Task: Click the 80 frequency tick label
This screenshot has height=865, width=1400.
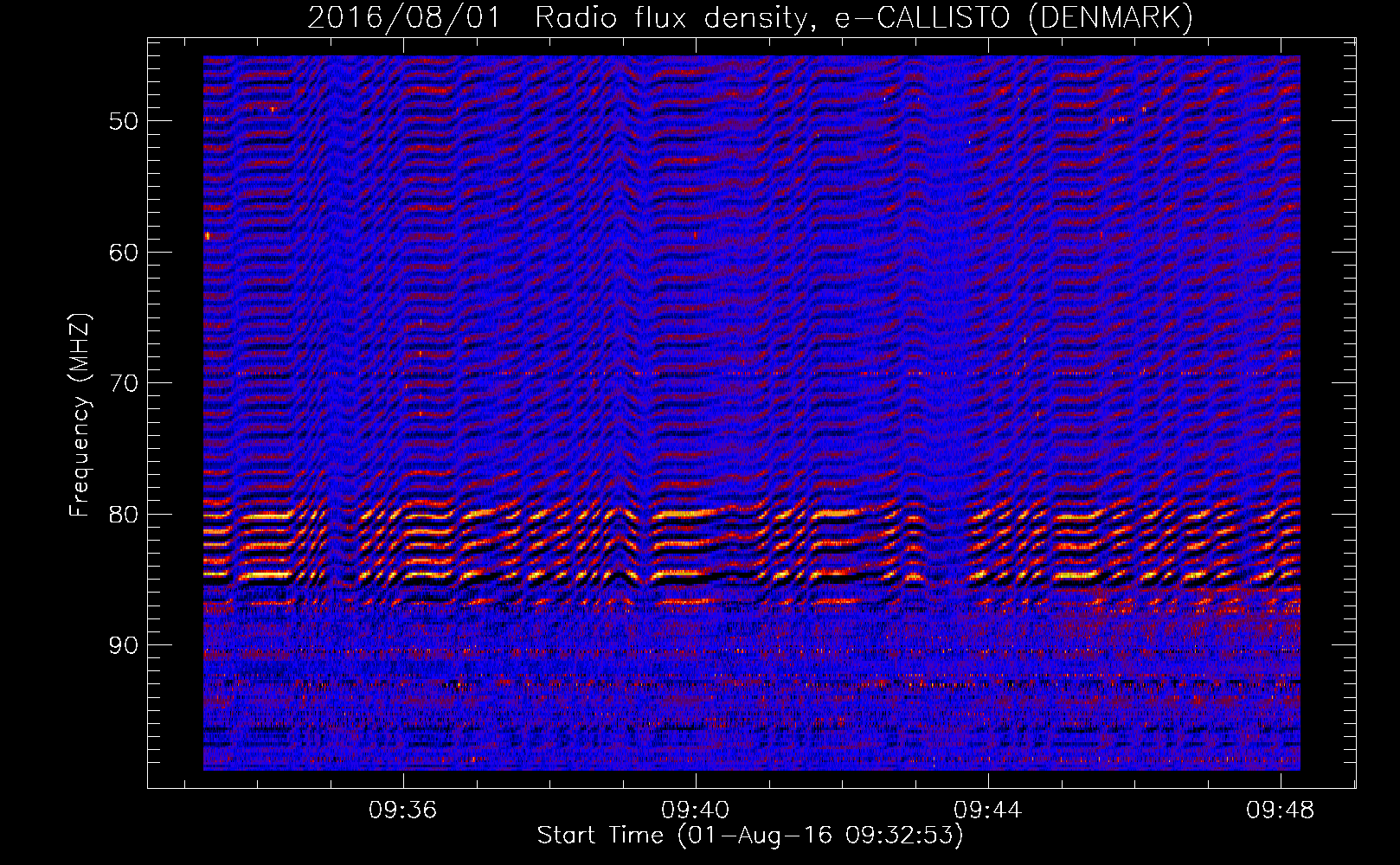Action: (x=124, y=515)
